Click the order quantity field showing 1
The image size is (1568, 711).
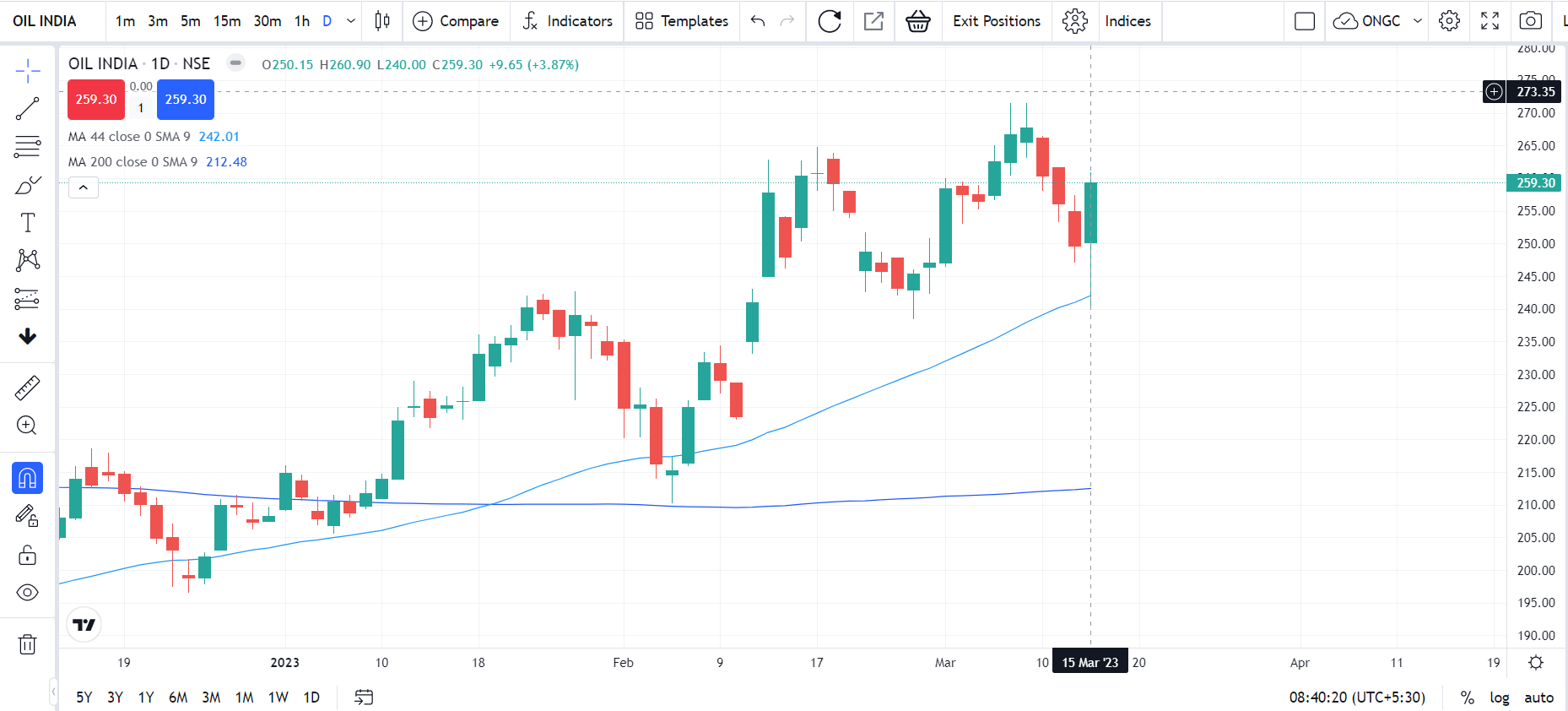point(141,108)
